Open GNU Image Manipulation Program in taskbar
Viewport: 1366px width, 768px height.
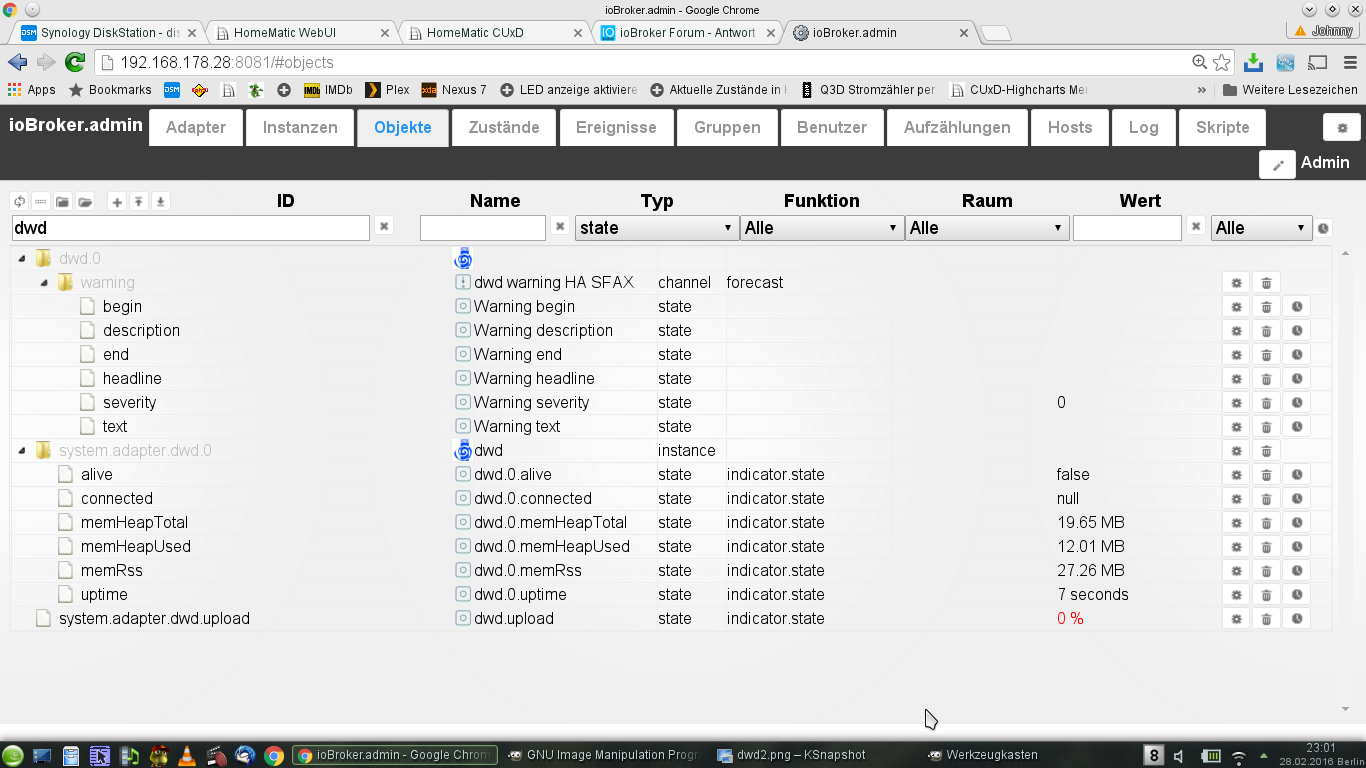click(606, 755)
